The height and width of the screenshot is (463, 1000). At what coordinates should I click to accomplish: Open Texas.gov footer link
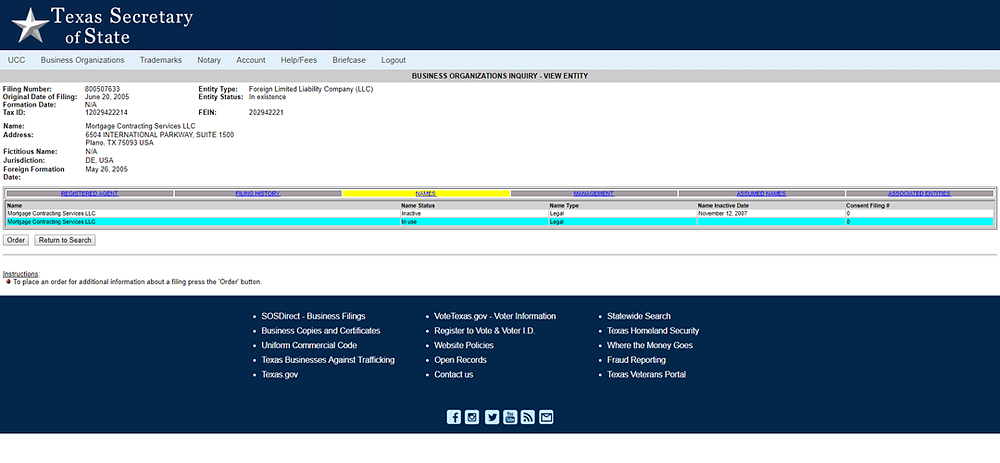pyautogui.click(x=279, y=375)
